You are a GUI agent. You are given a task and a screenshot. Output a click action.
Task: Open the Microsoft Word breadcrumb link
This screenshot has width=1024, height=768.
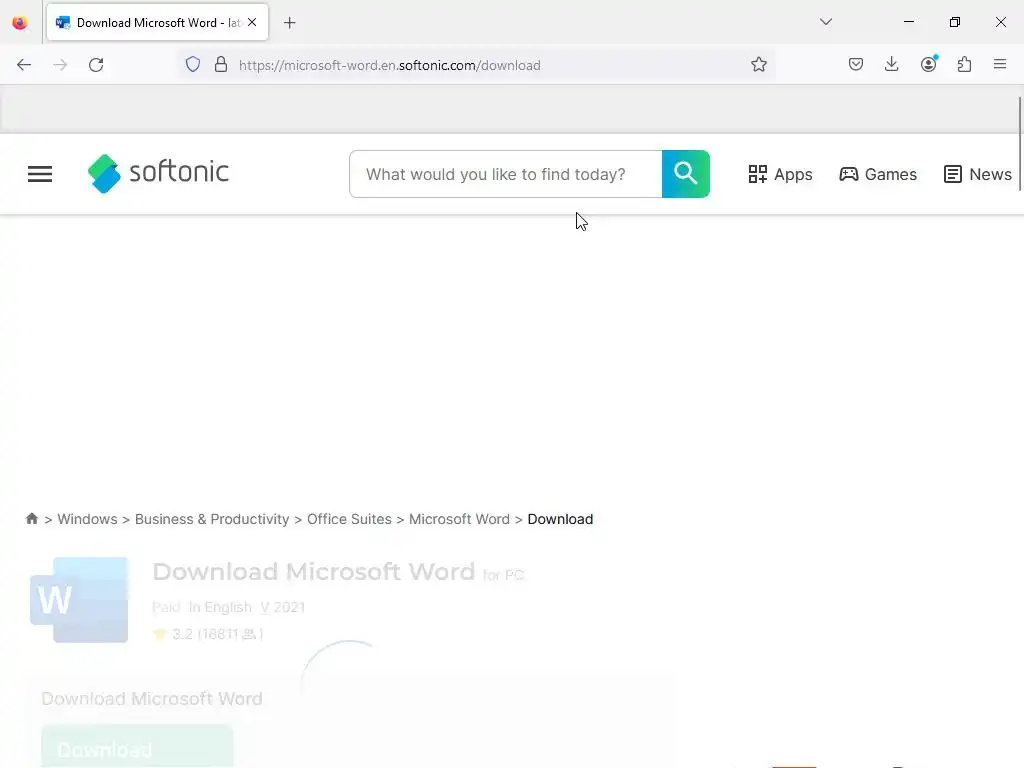pyautogui.click(x=459, y=519)
